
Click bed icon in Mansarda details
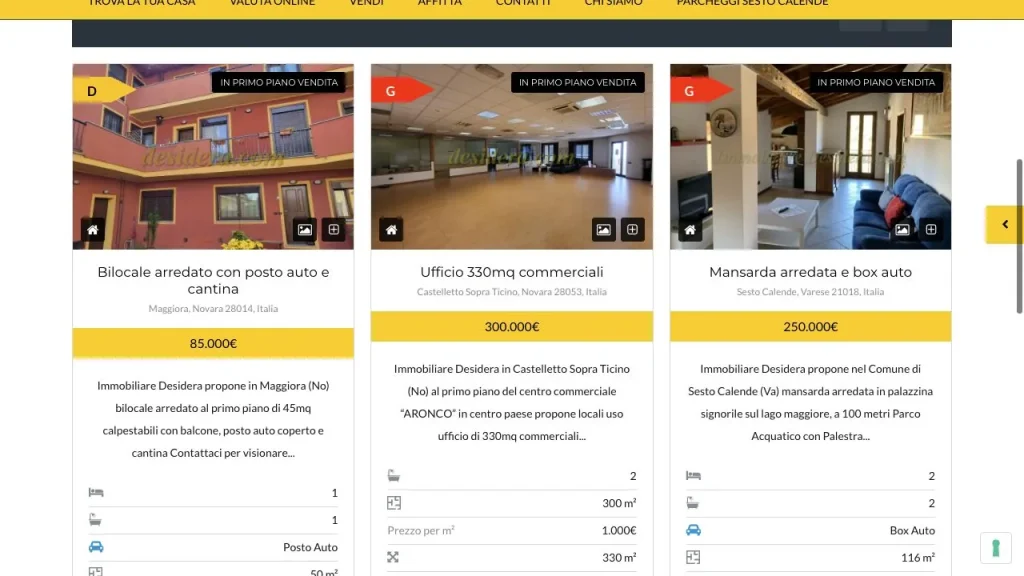694,475
